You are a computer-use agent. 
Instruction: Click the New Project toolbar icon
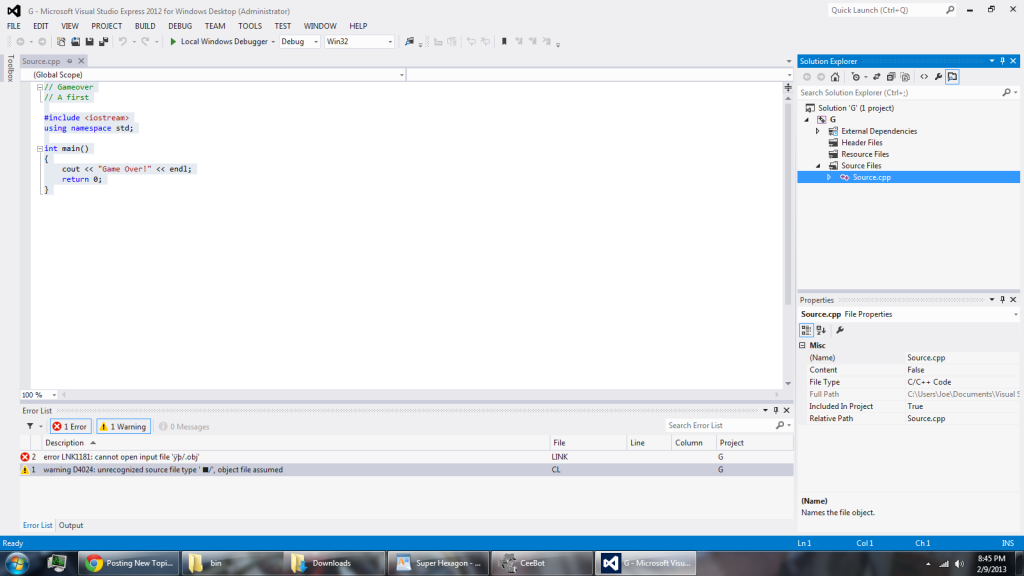[61, 41]
